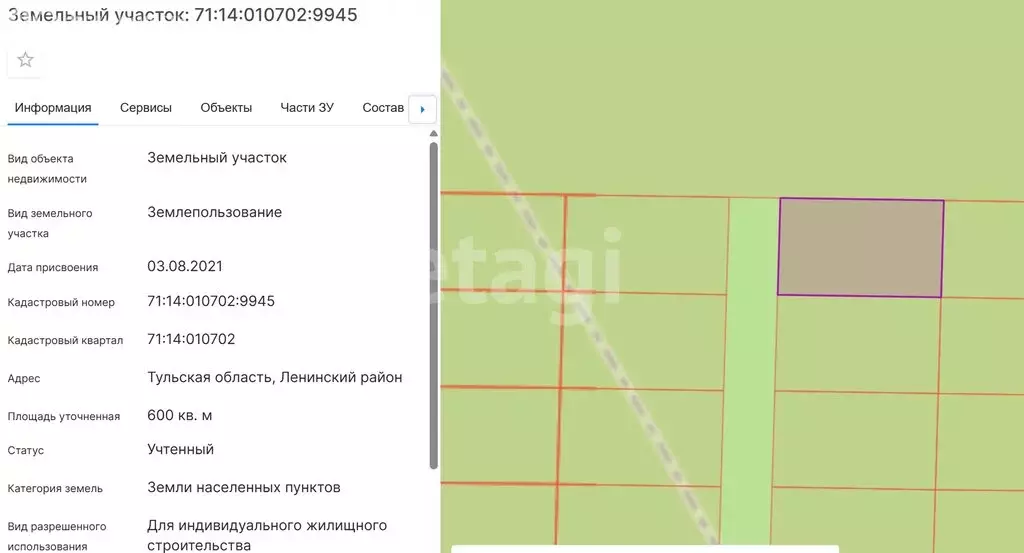Screen dimensions: 1024x553
Task: Open the Части ЗУ tab
Action: [307, 108]
